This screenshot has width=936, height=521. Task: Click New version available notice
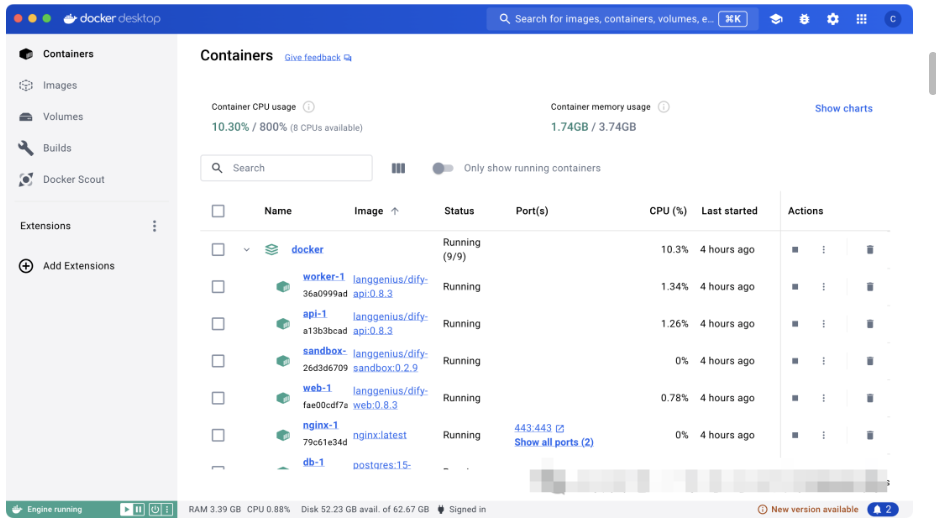(x=808, y=509)
